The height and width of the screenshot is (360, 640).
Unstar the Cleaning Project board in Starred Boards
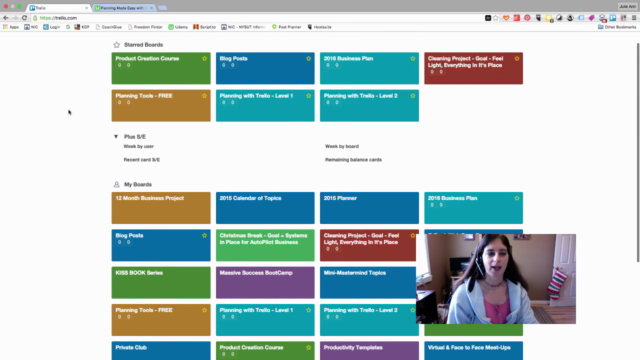click(x=517, y=58)
